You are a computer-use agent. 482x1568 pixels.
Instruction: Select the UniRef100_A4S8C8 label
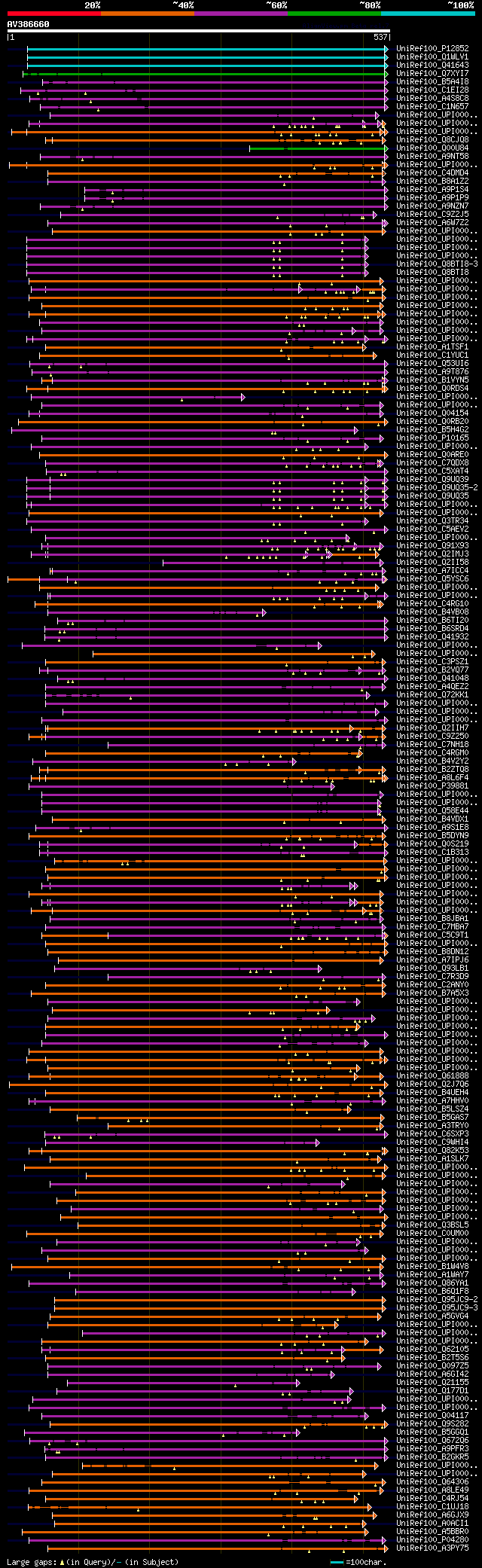432,98
